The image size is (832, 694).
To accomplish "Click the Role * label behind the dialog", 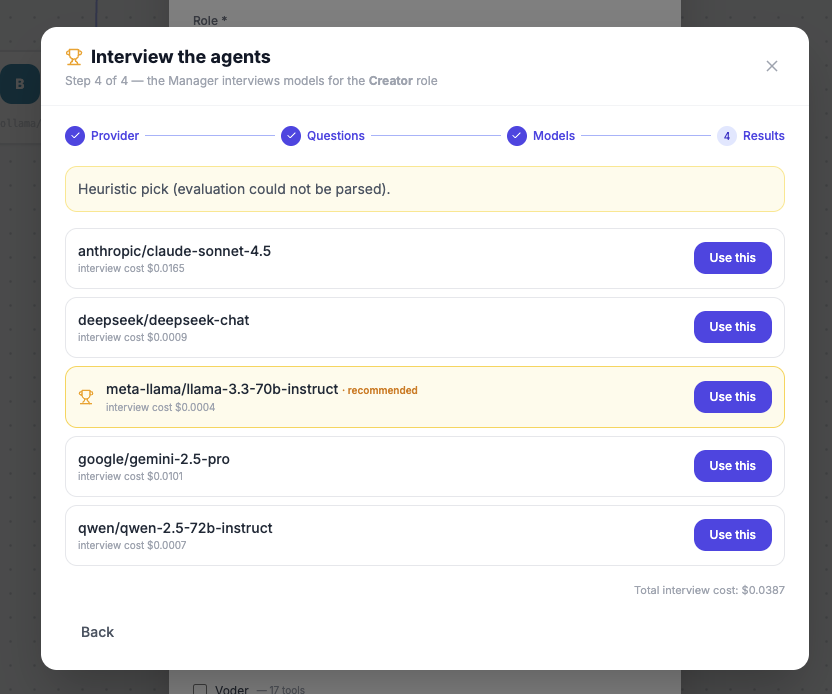I will (x=210, y=21).
